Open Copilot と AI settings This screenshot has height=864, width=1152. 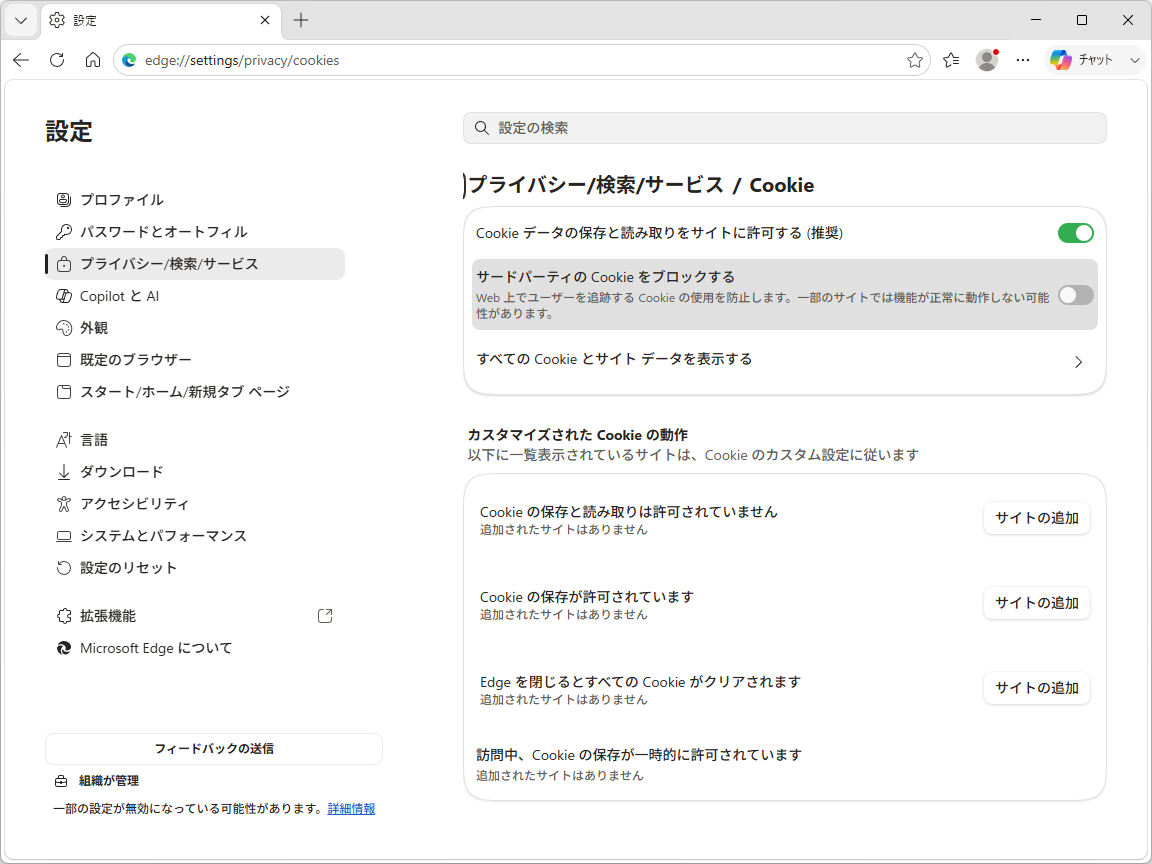[195, 296]
